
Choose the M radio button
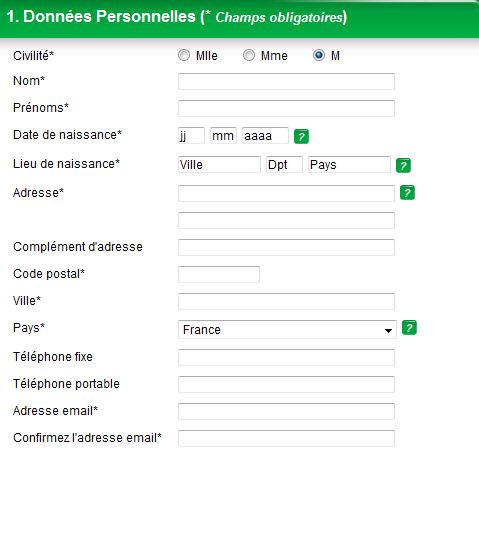point(319,55)
